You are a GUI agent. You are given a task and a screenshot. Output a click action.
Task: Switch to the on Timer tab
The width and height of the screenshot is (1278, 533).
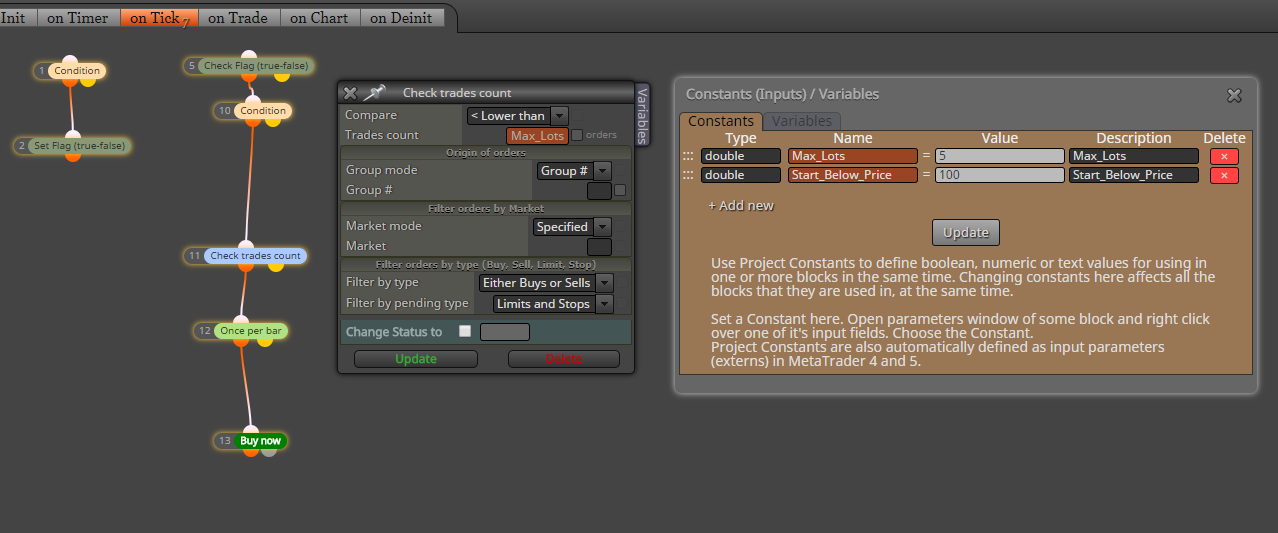[78, 17]
